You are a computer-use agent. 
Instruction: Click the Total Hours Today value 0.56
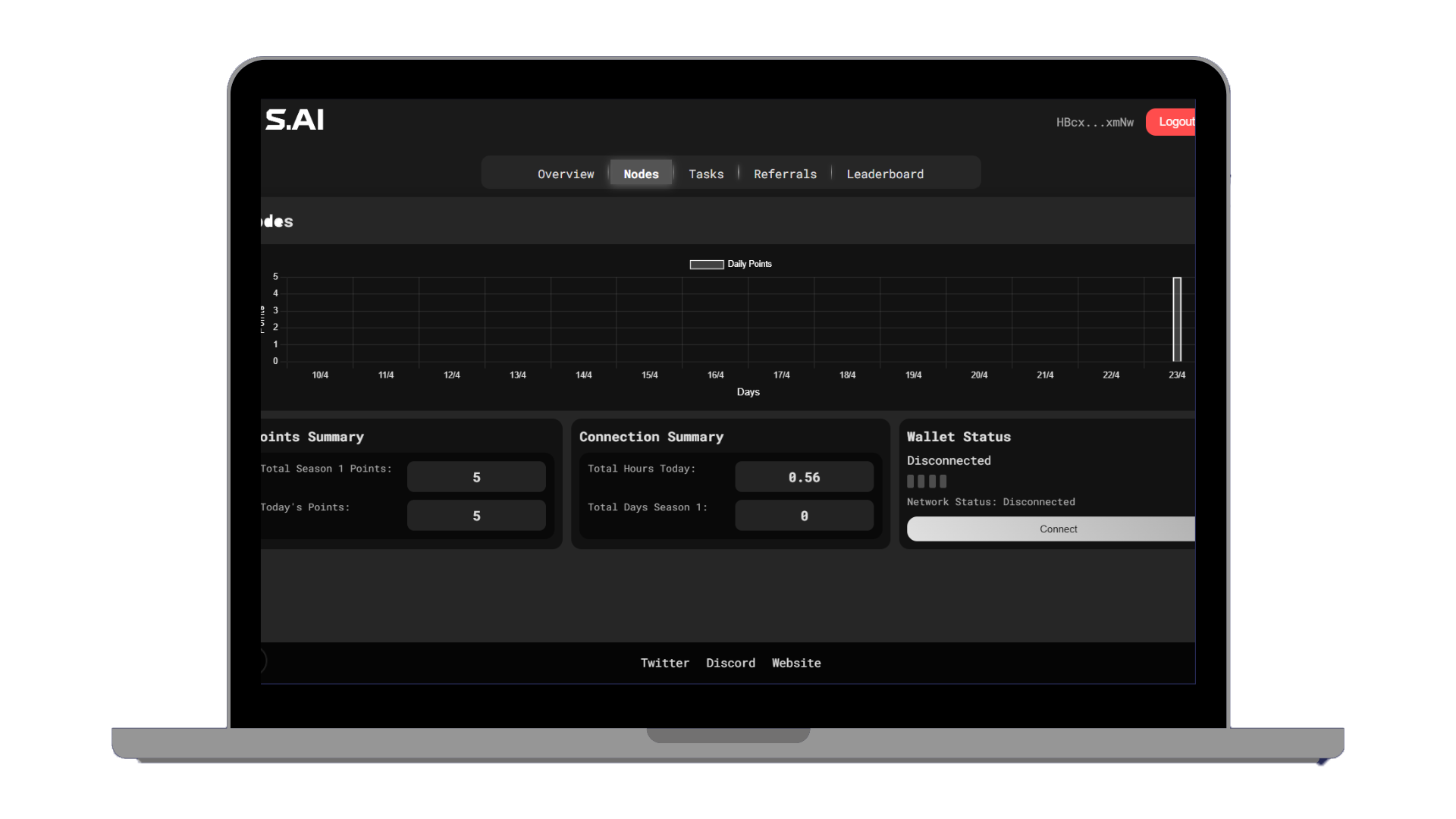coord(804,477)
